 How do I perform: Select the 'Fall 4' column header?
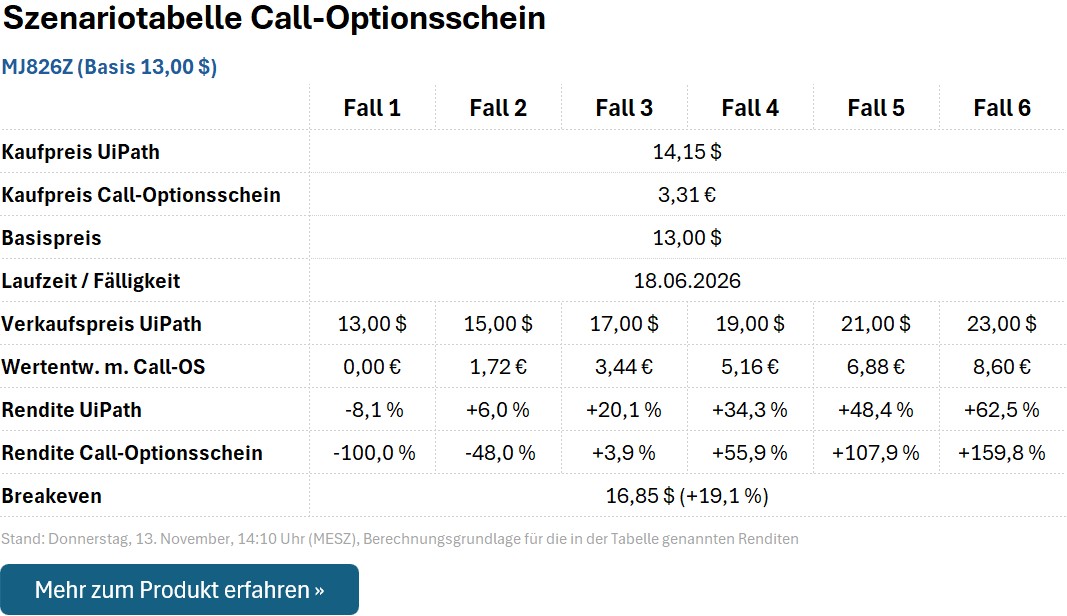pyautogui.click(x=750, y=107)
